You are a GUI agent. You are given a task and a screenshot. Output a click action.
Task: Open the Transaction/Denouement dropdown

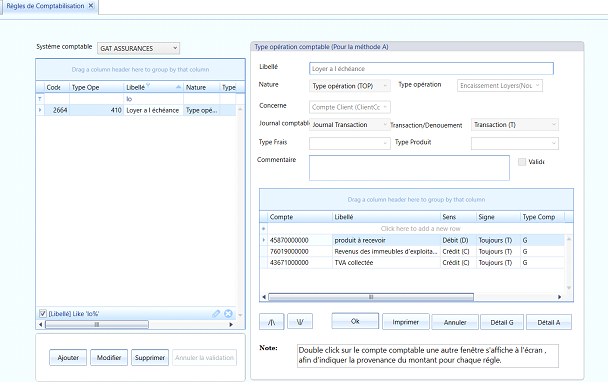click(x=515, y=124)
